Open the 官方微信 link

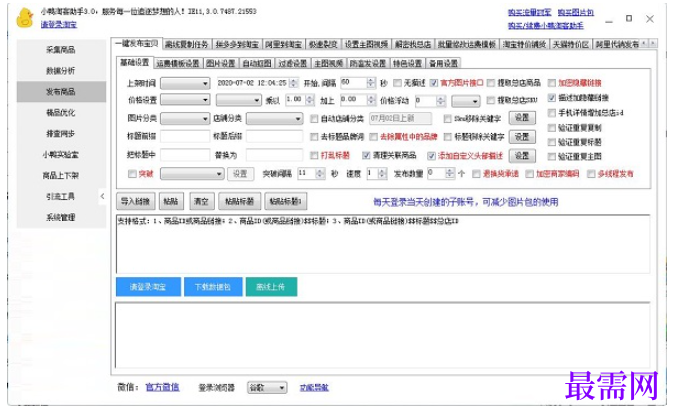point(162,387)
